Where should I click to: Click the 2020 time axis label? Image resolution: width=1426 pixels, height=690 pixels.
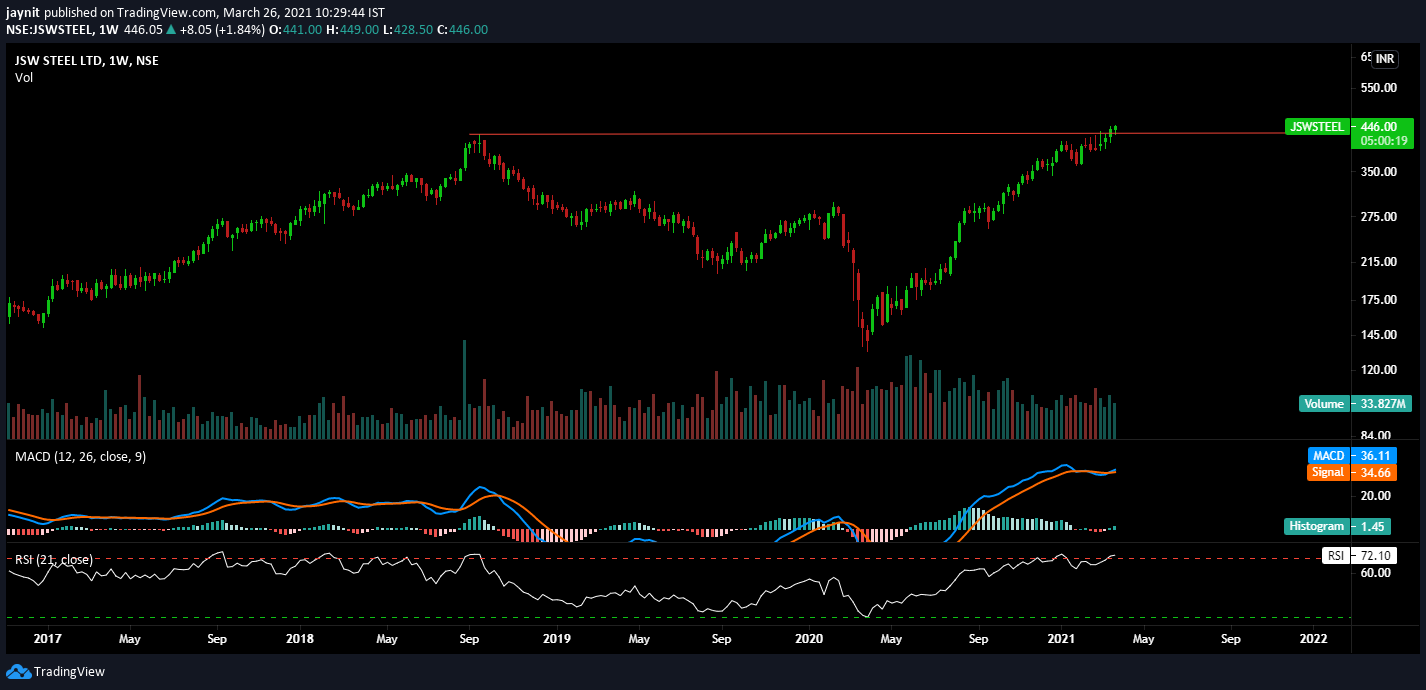808,638
